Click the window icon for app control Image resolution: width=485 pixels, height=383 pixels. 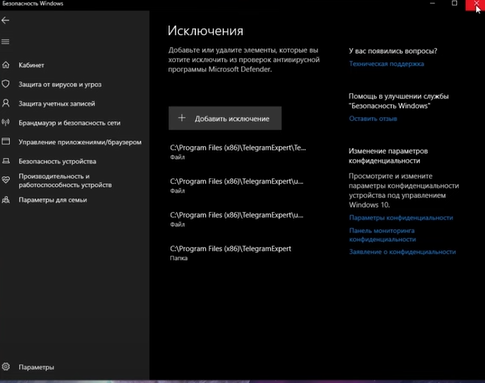pyautogui.click(x=6, y=141)
